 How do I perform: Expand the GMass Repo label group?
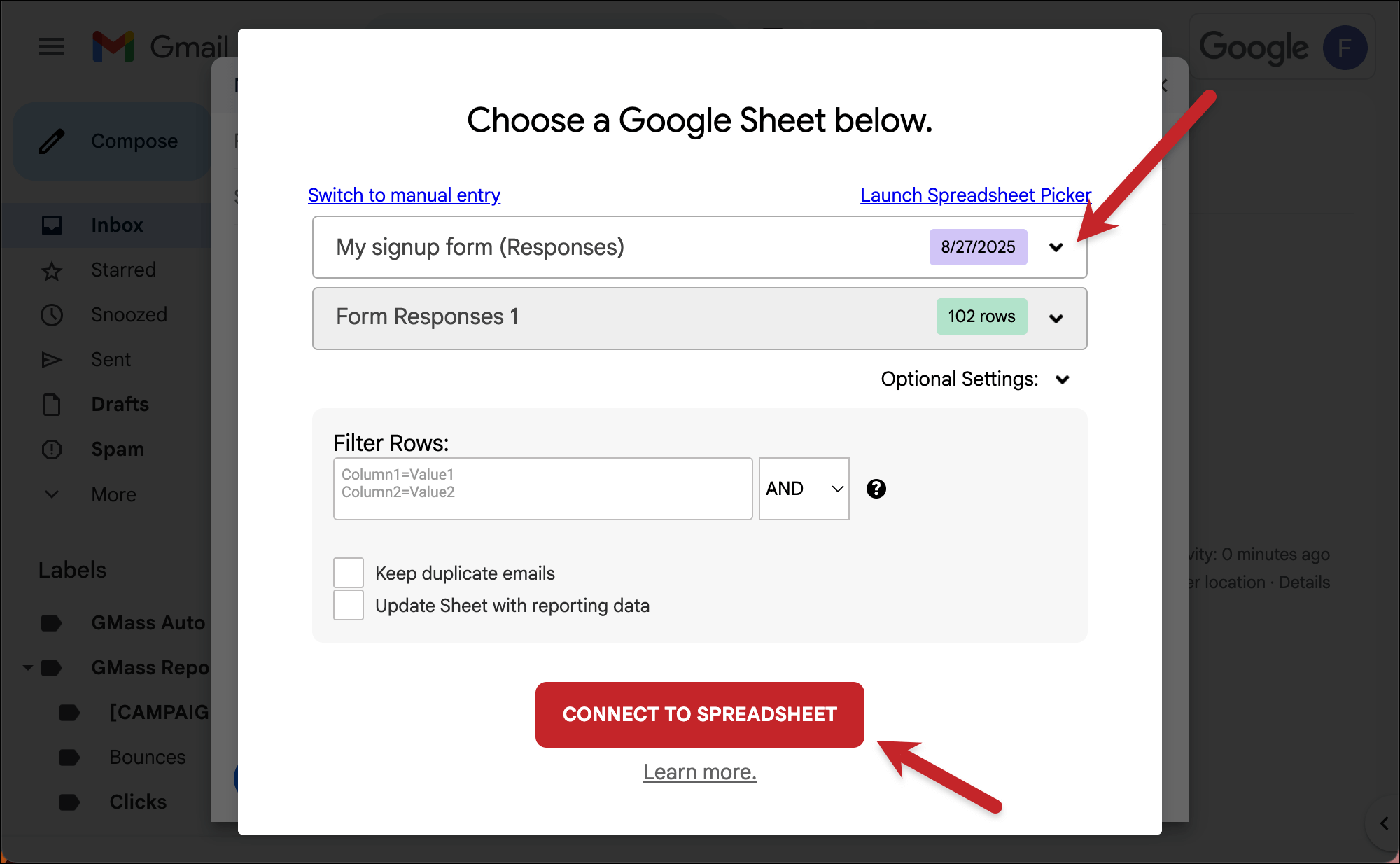click(28, 667)
